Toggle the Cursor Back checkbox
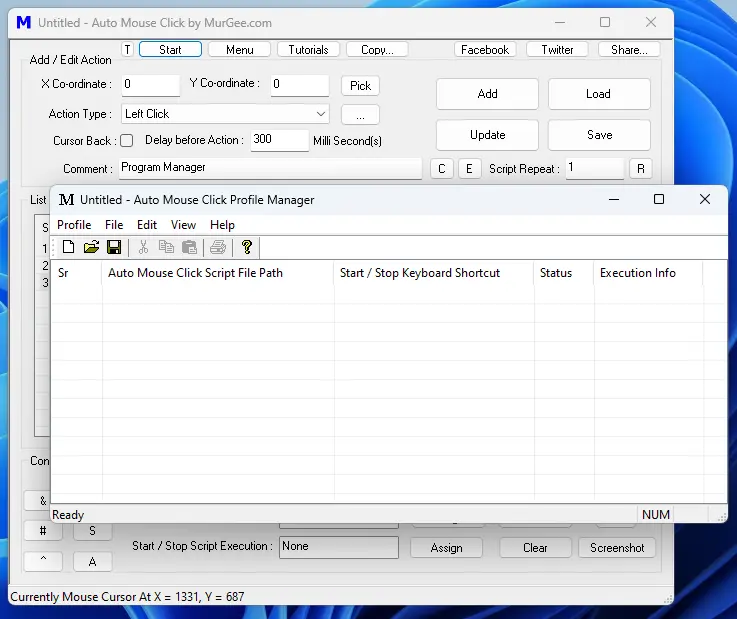This screenshot has width=737, height=619. (x=127, y=141)
